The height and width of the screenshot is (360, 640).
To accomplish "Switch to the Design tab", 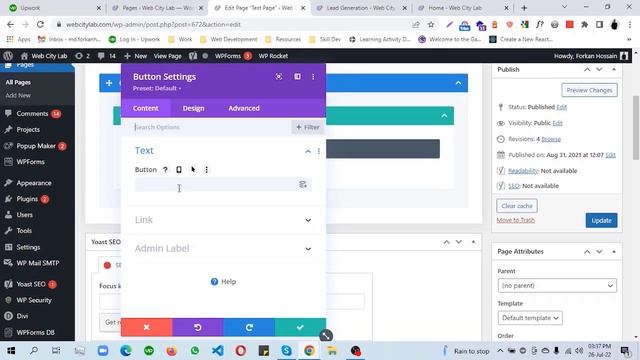I will [x=193, y=108].
